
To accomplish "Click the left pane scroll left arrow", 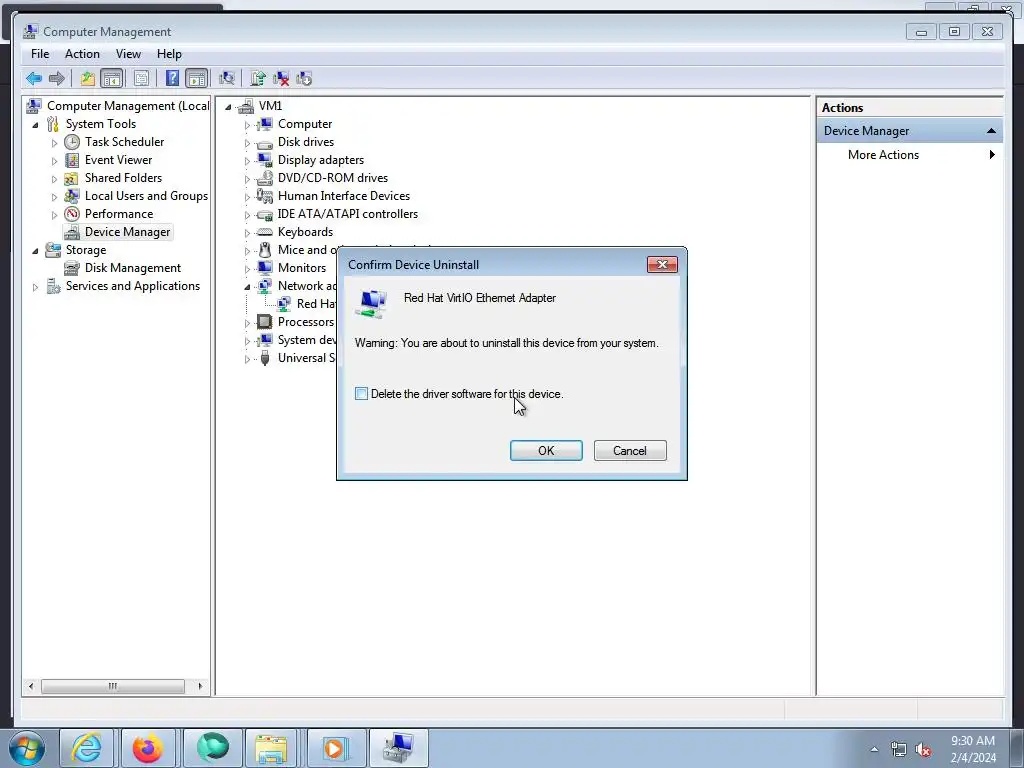I will point(31,686).
